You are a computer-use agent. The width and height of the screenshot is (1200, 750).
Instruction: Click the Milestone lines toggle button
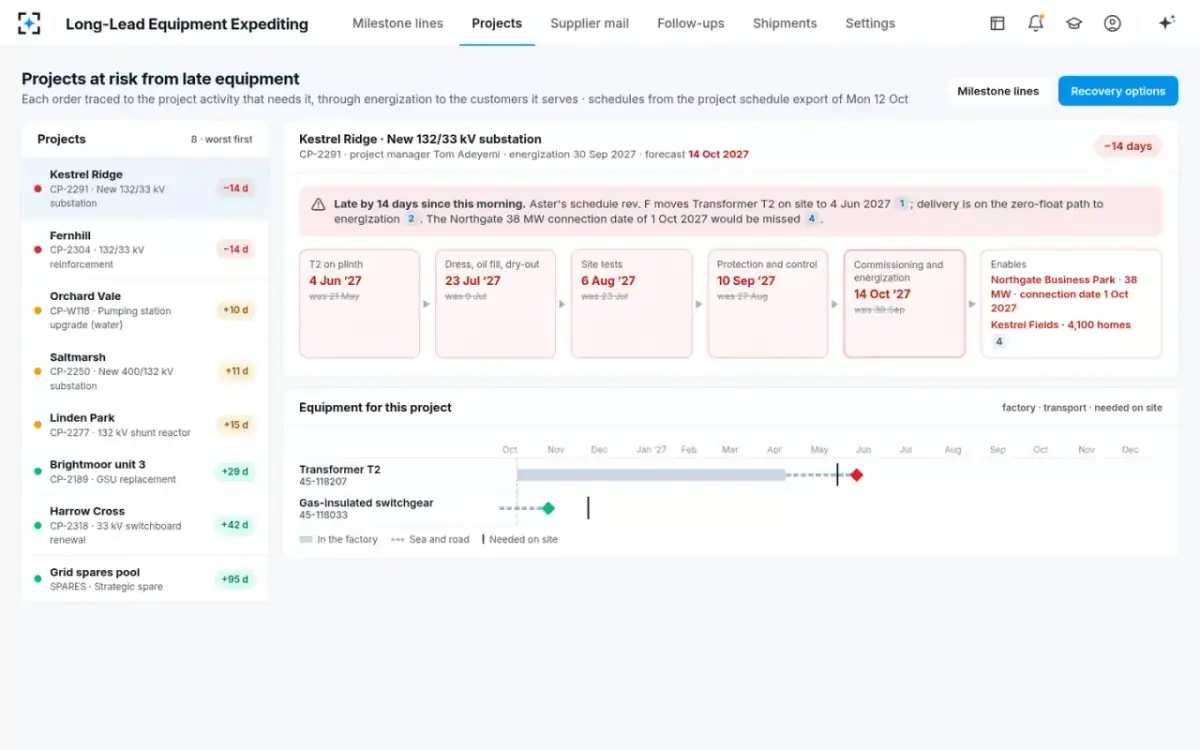coord(998,91)
